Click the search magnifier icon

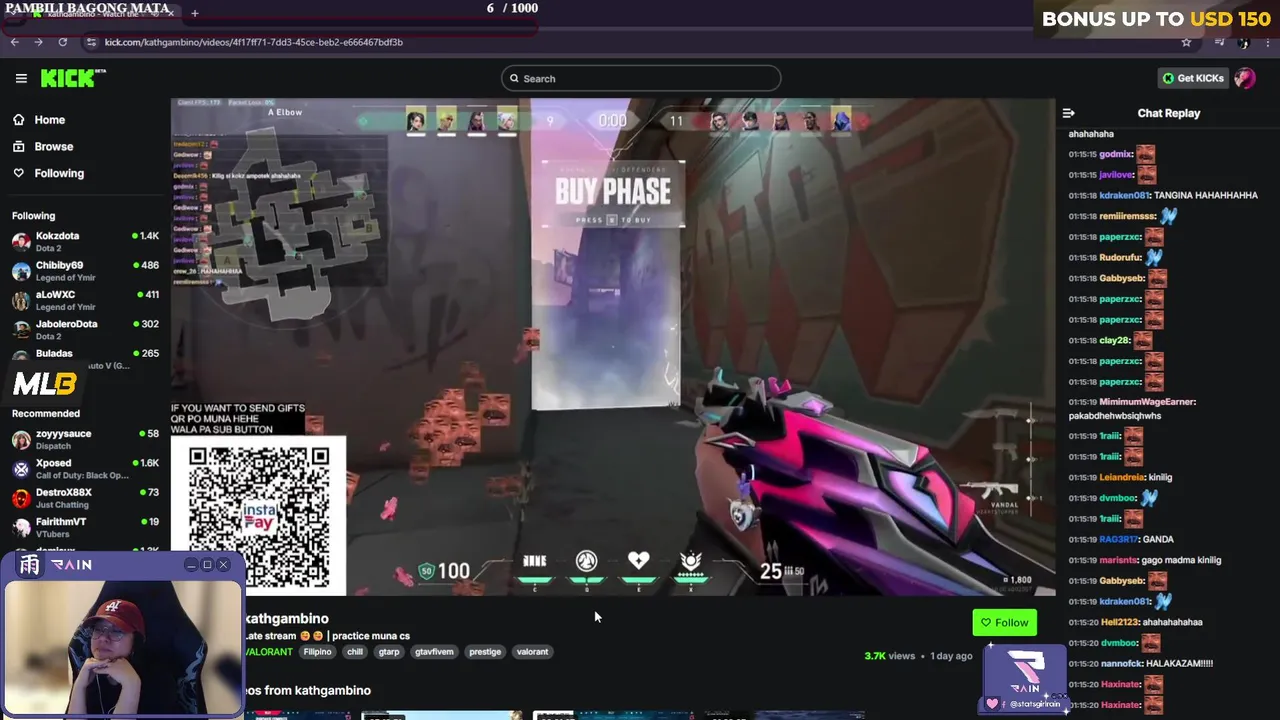[515, 78]
